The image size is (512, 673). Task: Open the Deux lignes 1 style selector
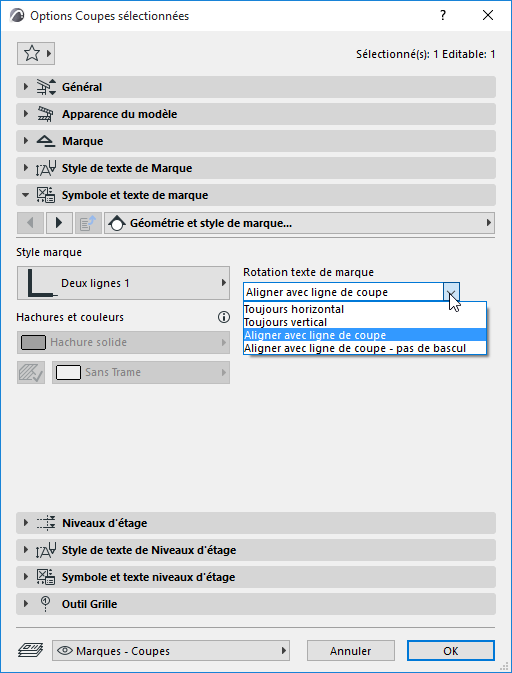(123, 283)
